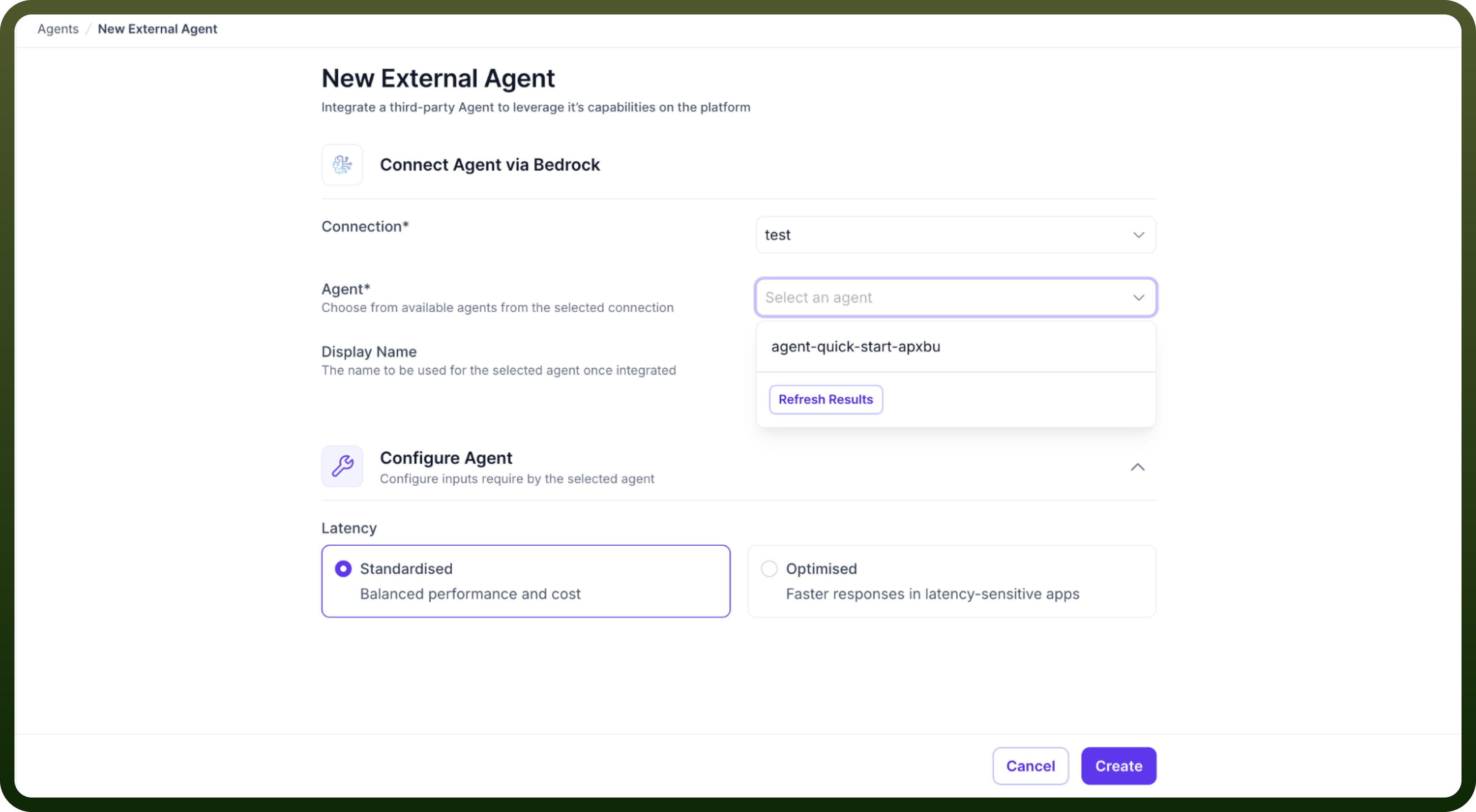The width and height of the screenshot is (1476, 812).
Task: Click New External Agent breadcrumb item
Action: point(157,29)
